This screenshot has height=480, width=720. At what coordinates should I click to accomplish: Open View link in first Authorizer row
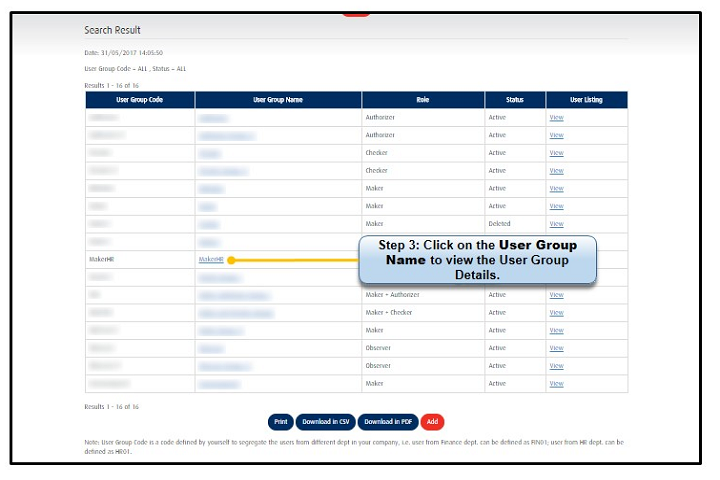point(556,117)
